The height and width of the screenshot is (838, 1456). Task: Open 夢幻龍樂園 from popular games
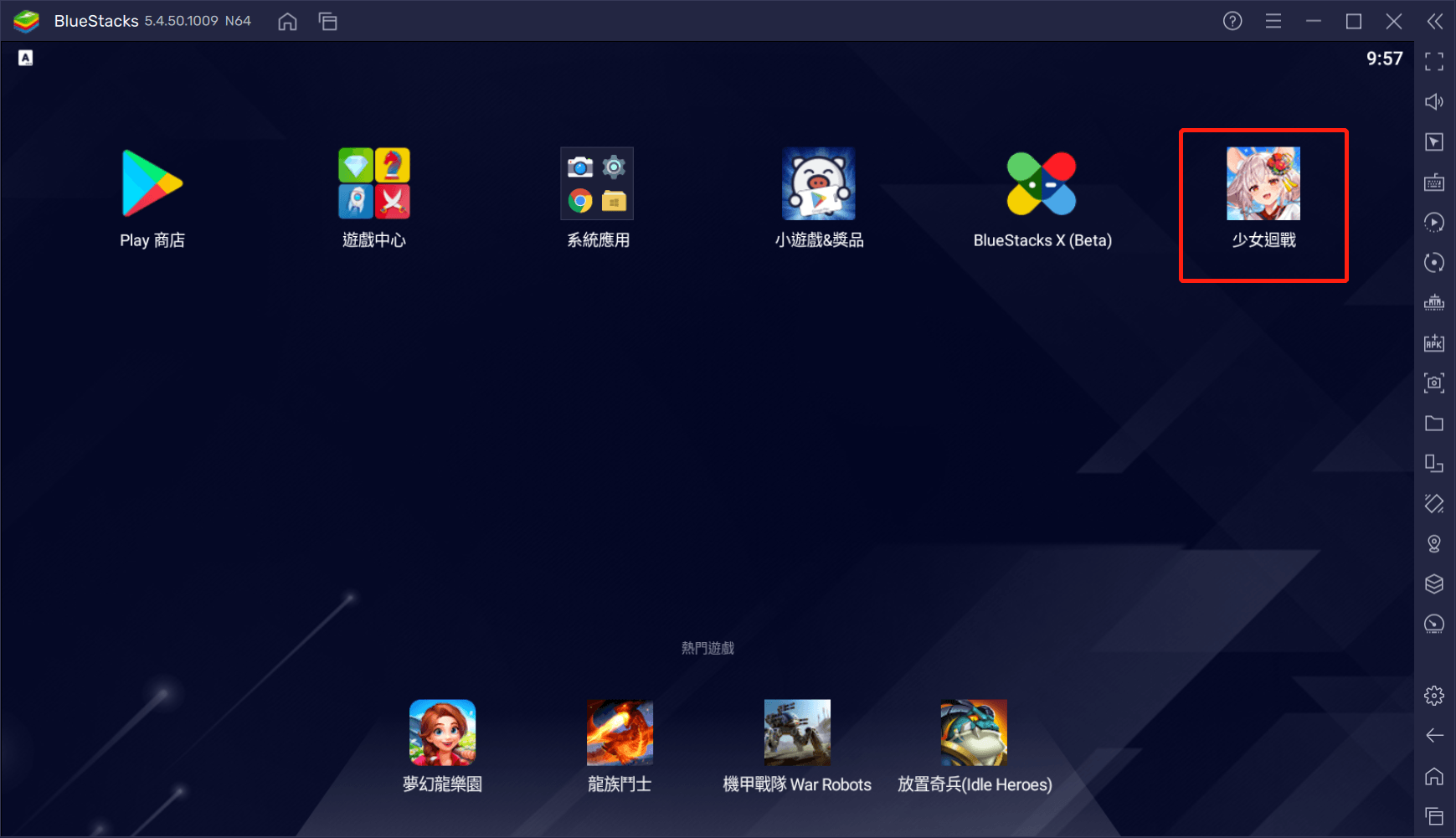(442, 733)
